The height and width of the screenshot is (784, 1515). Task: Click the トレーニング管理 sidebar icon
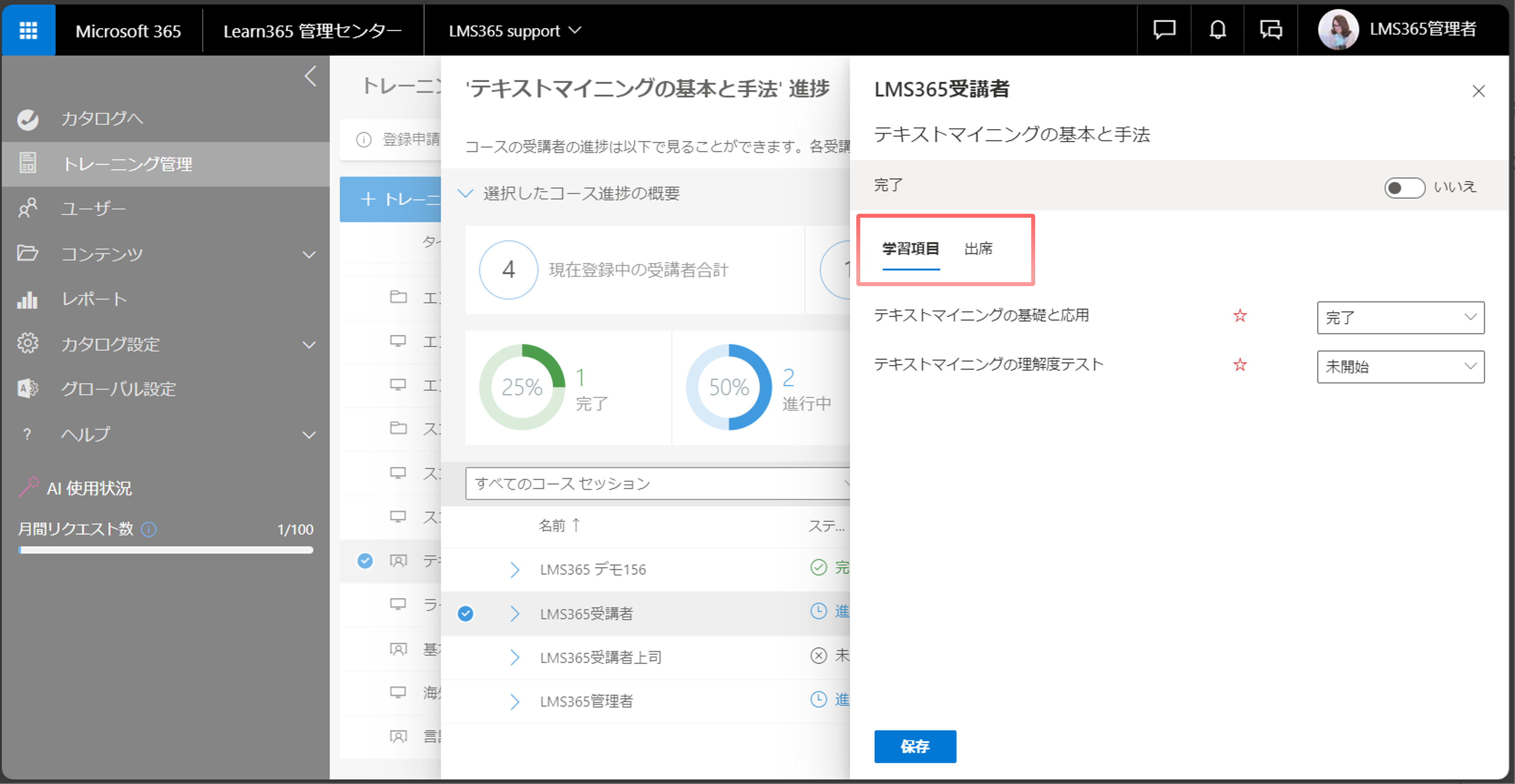tap(28, 163)
